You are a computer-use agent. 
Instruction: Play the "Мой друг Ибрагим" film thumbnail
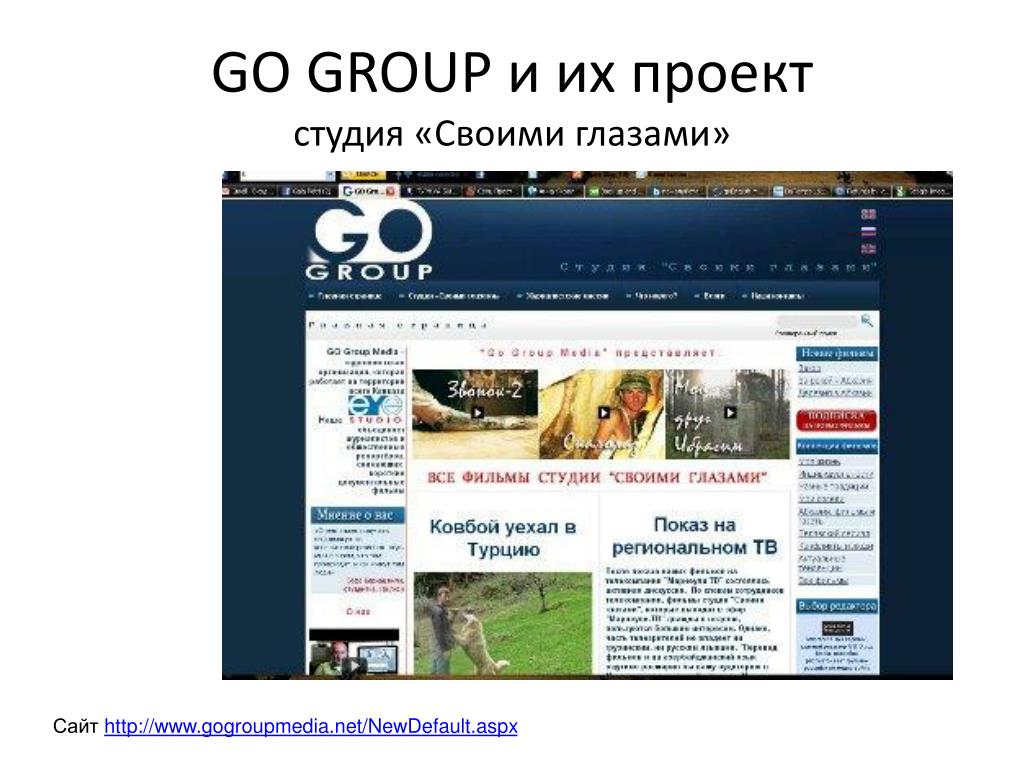coord(728,413)
